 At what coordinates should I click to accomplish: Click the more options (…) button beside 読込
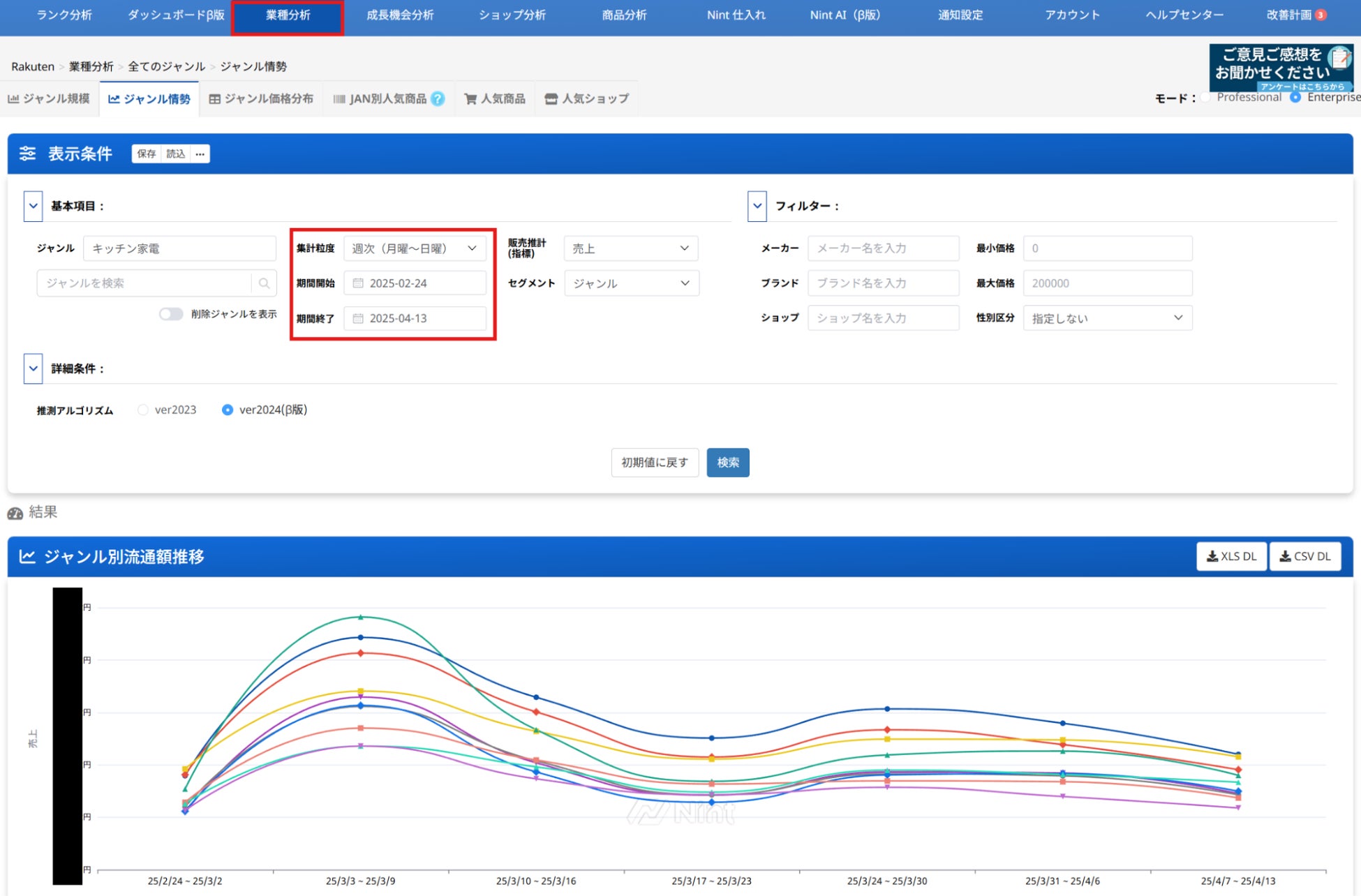coord(200,154)
